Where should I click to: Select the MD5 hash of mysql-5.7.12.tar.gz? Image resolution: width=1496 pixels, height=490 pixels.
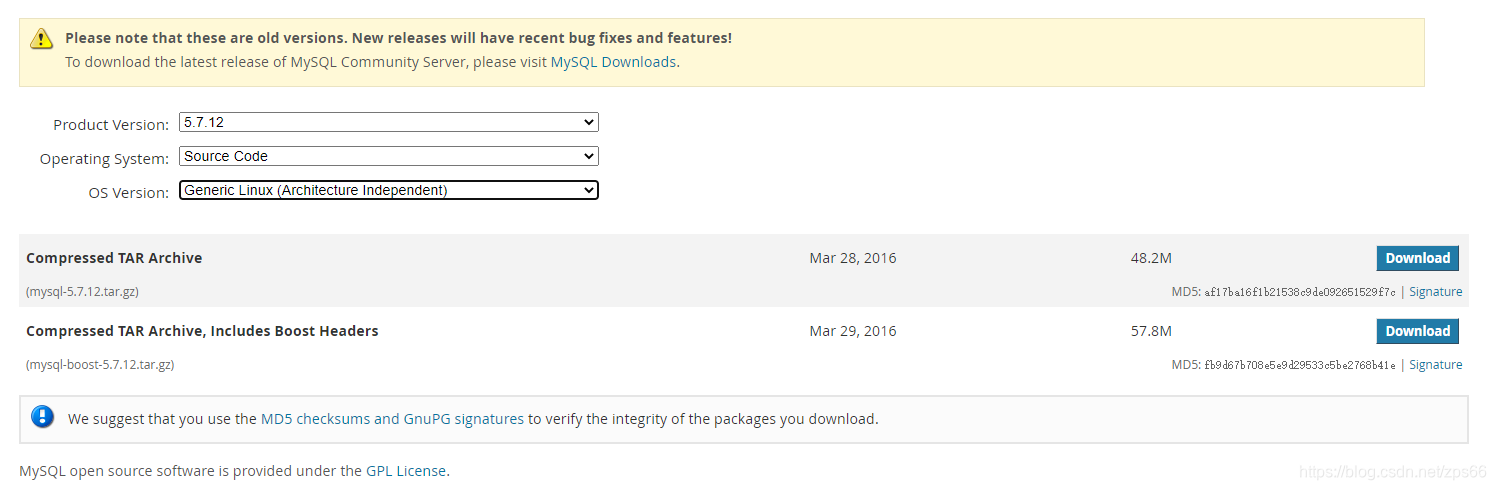coord(1300,292)
